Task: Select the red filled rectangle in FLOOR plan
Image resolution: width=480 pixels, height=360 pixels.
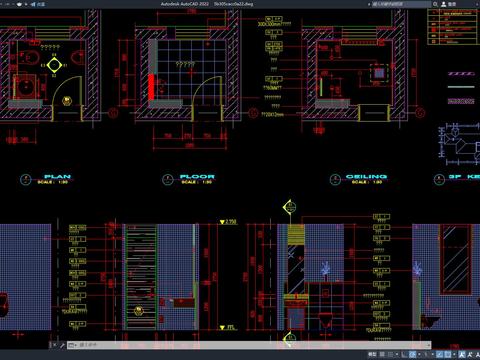Action: click(151, 87)
